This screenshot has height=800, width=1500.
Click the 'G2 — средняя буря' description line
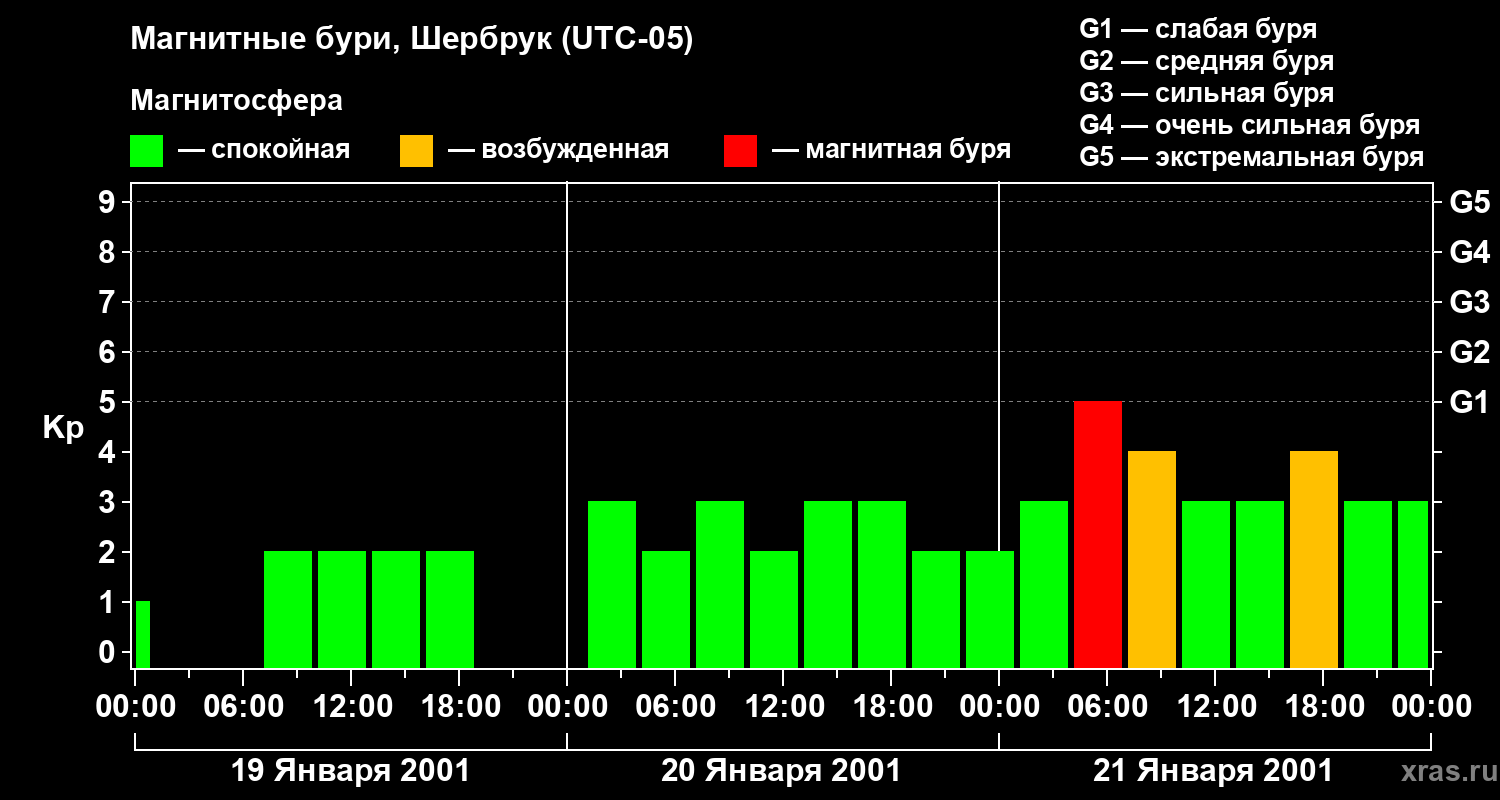(1206, 61)
